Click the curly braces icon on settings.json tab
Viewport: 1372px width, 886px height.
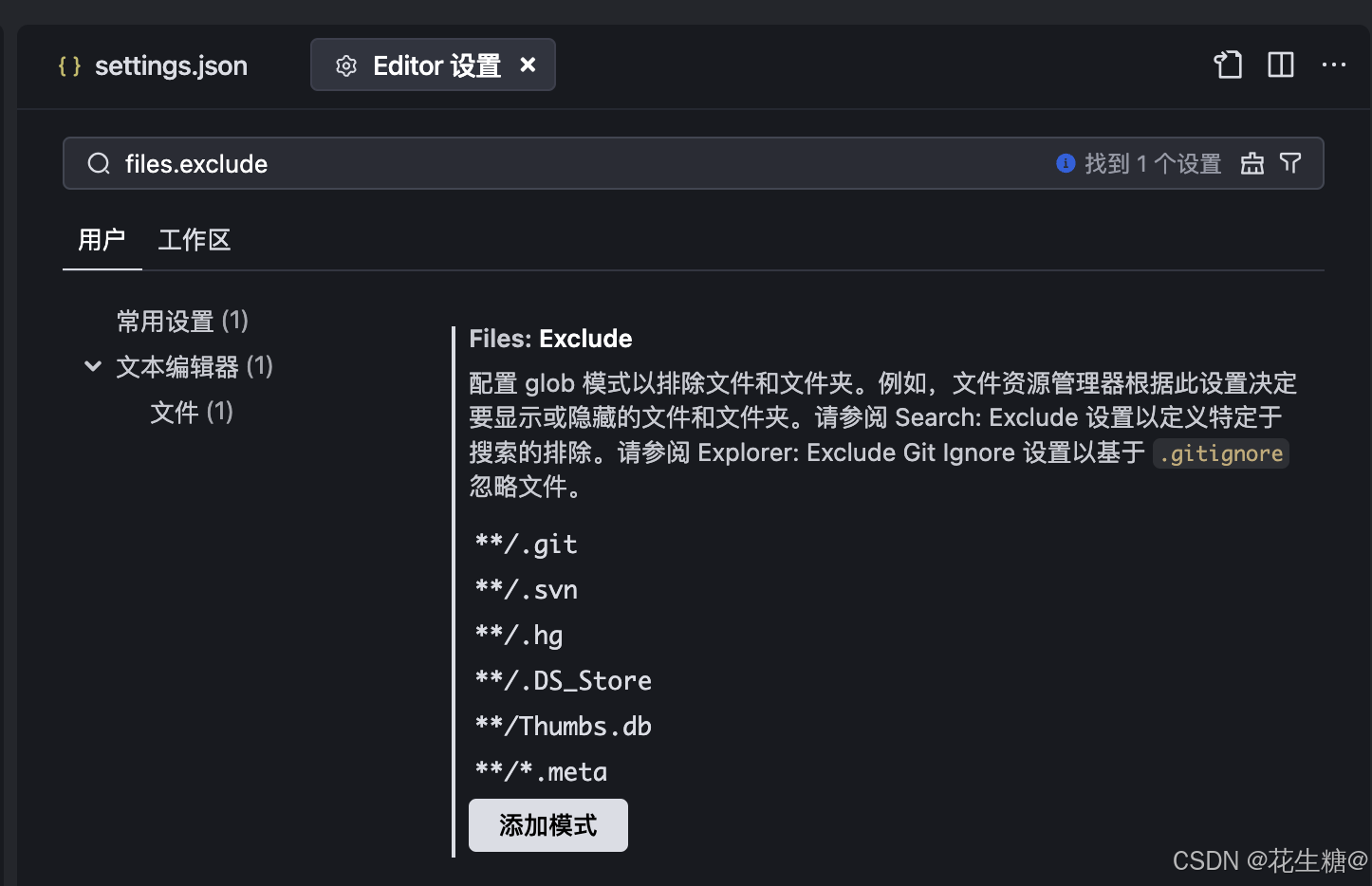pos(69,65)
